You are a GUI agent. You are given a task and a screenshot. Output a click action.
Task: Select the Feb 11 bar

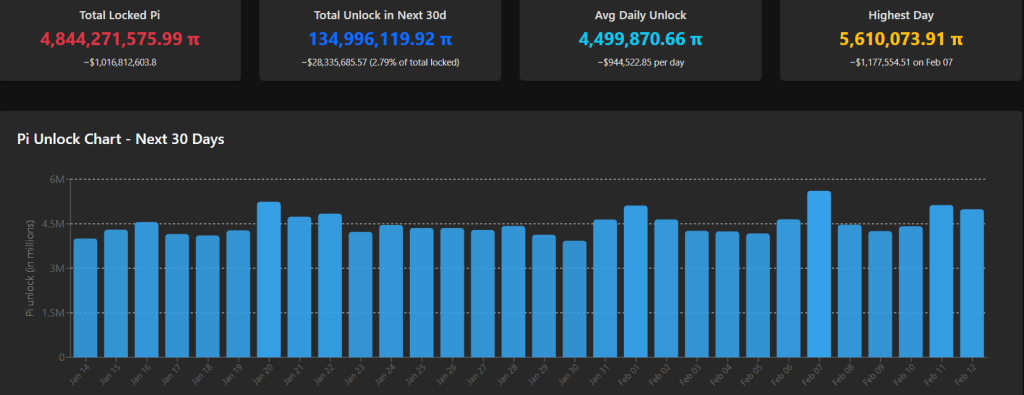click(941, 281)
